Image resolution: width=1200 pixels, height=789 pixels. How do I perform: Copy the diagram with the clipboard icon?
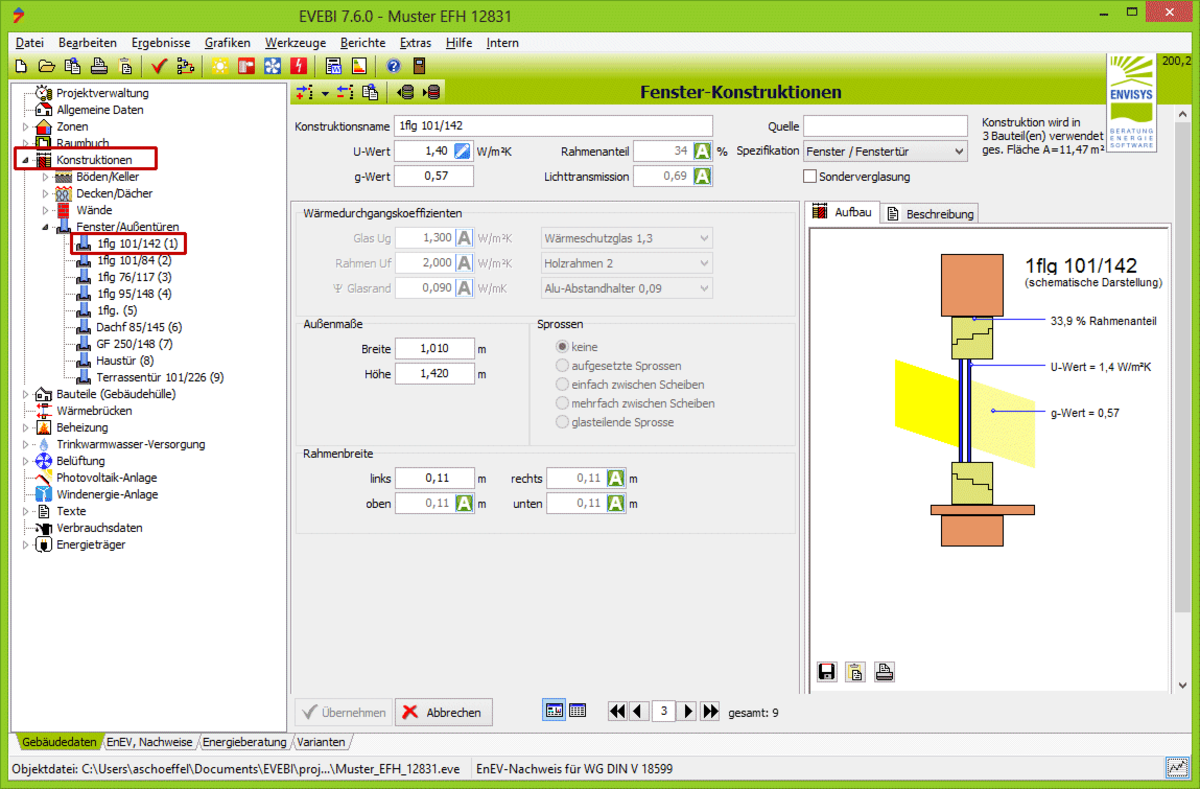click(856, 671)
